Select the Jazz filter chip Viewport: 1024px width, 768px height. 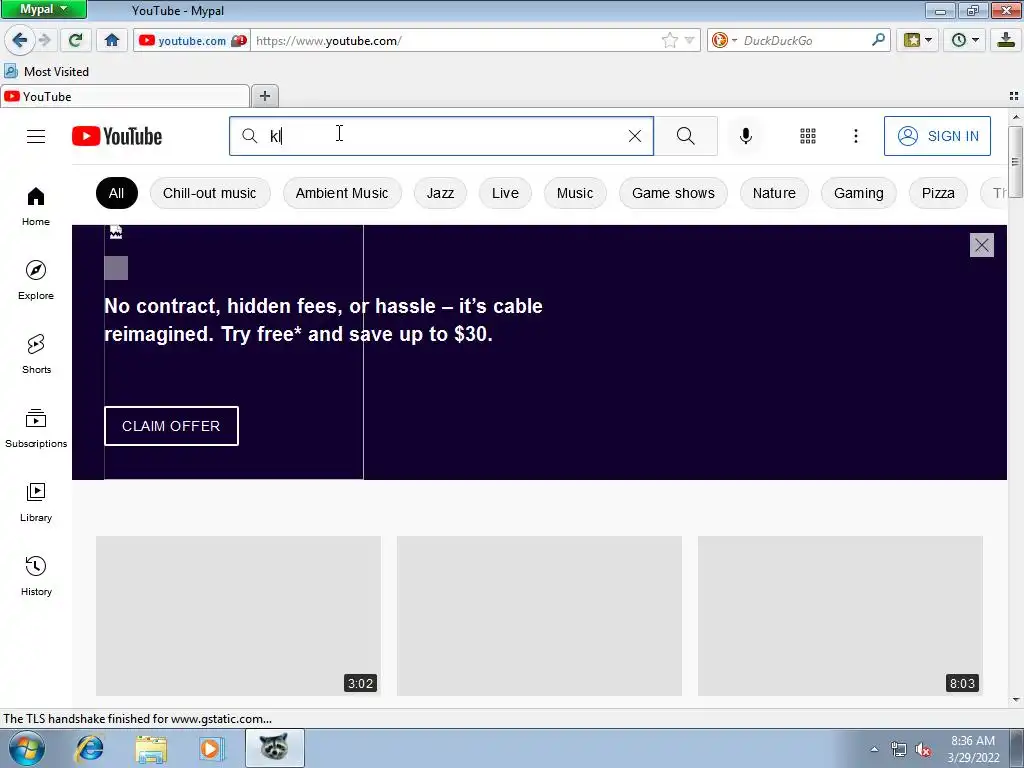click(x=440, y=193)
